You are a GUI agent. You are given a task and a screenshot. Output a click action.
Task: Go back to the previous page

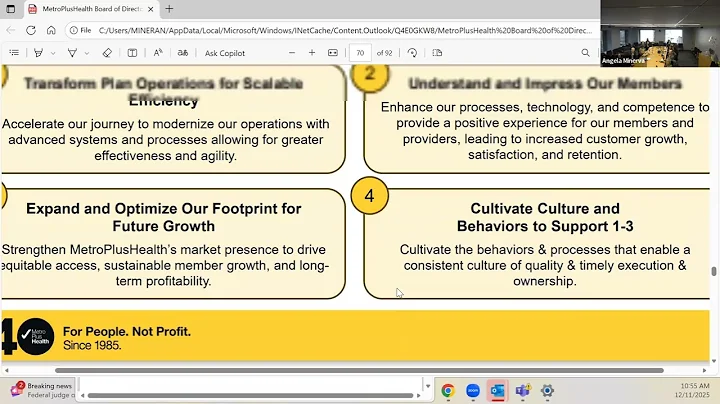pyautogui.click(x=11, y=30)
